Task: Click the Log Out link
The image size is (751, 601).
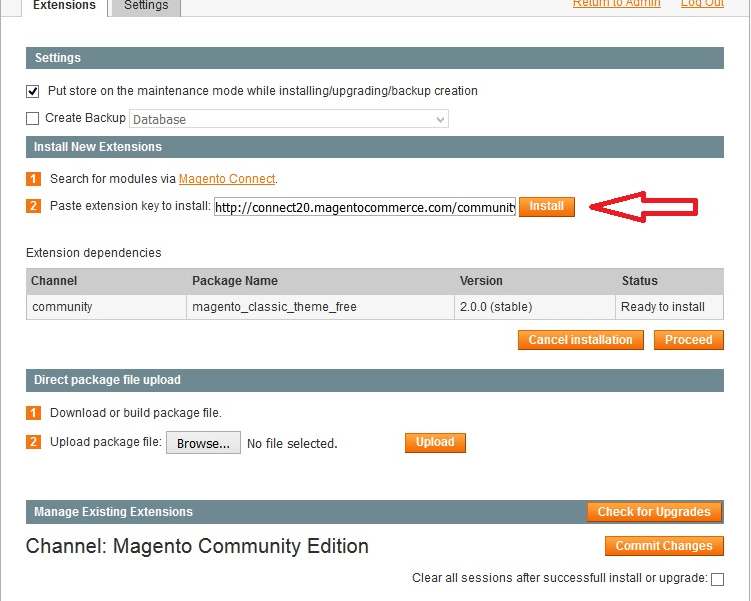Action: [x=702, y=4]
